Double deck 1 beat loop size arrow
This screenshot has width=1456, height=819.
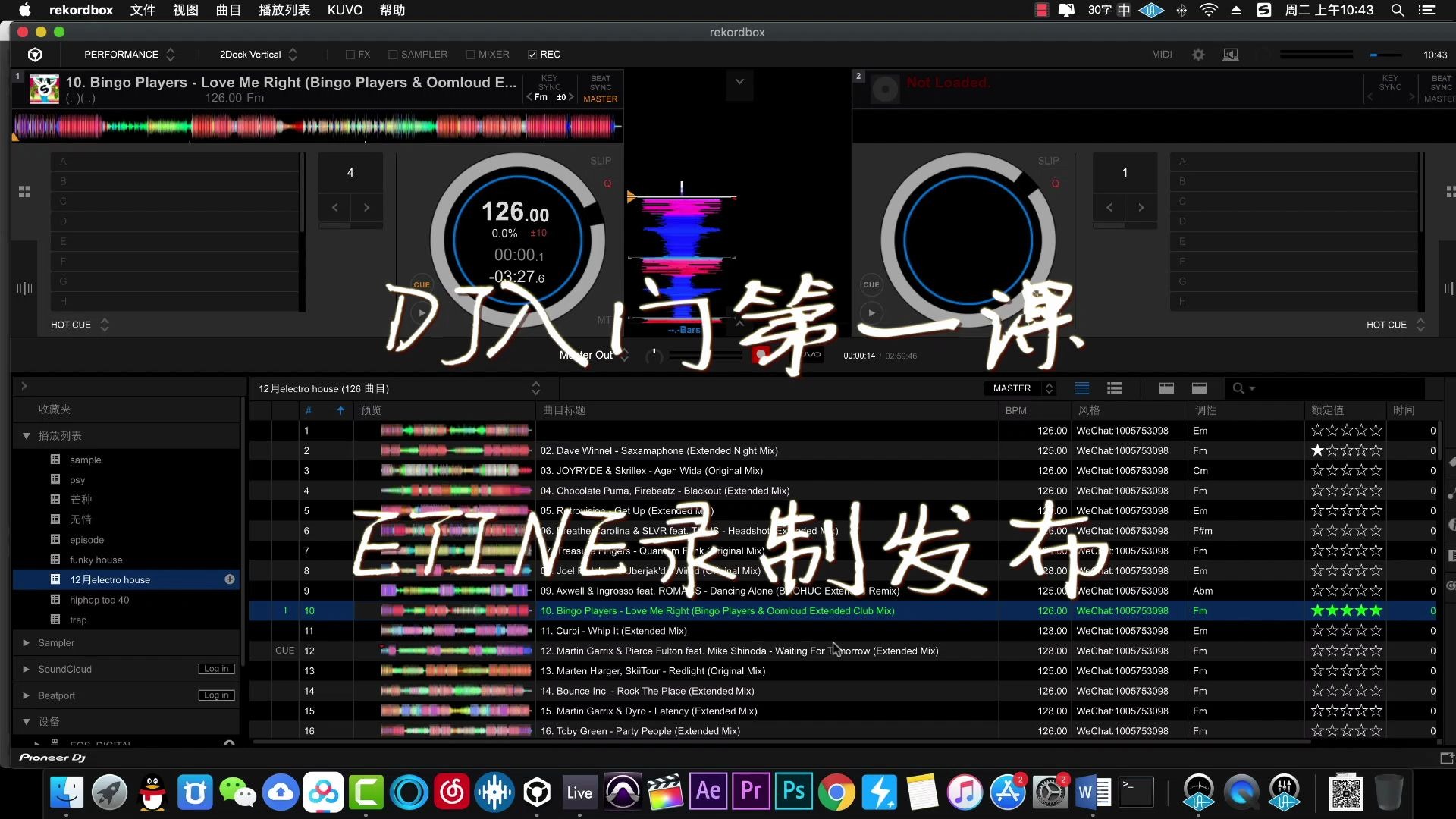click(366, 207)
